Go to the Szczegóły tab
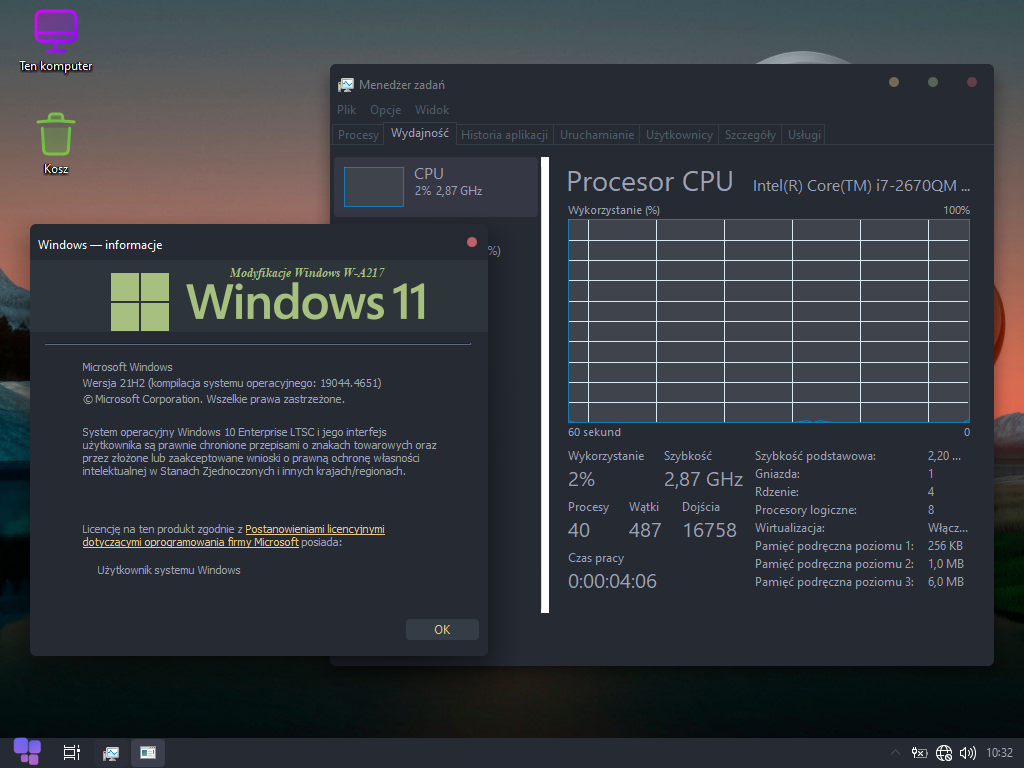The height and width of the screenshot is (768, 1024). click(x=750, y=135)
